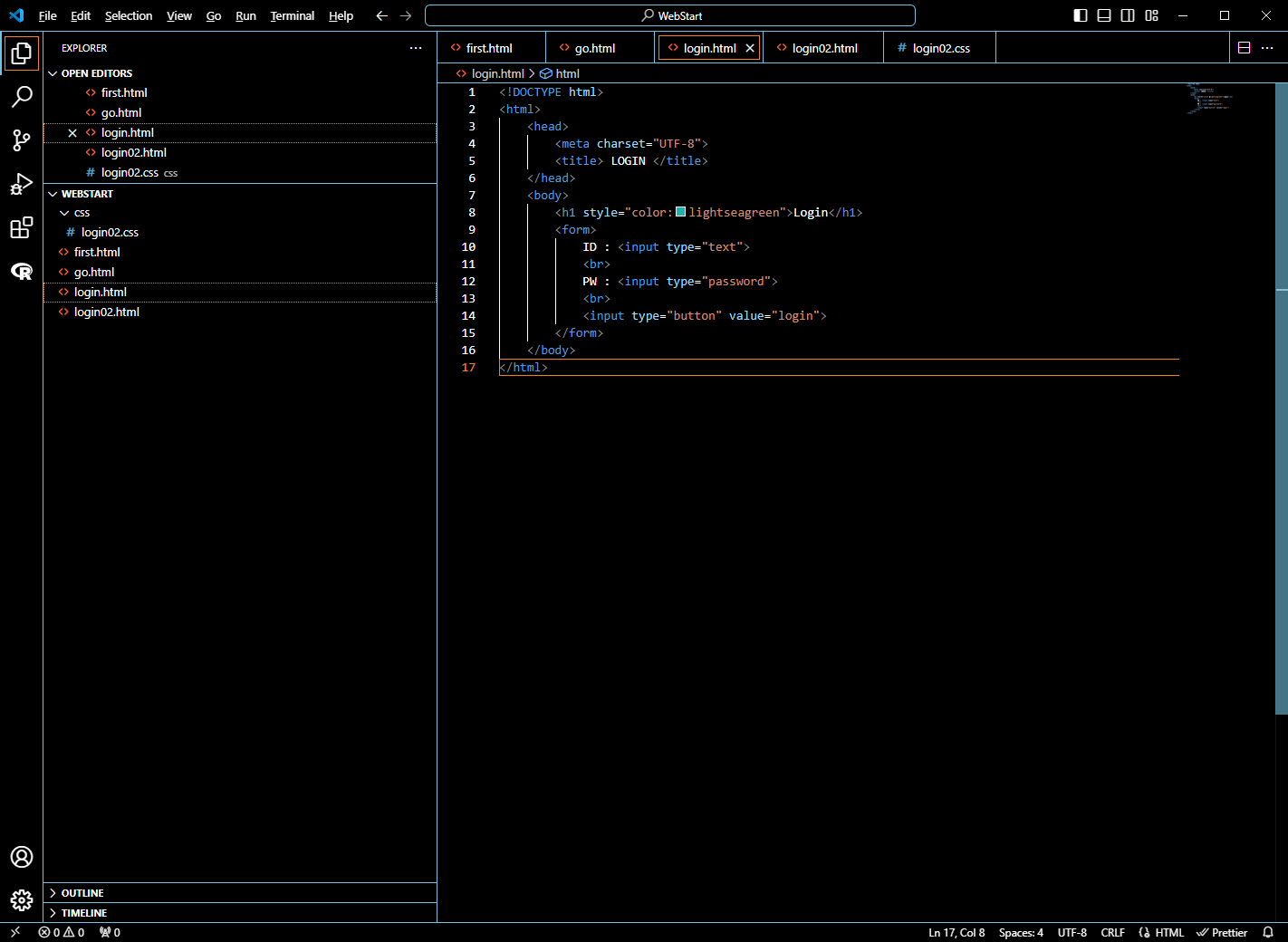This screenshot has width=1288, height=942.
Task: Select login.html in WEBSTART file tree
Action: [x=240, y=293]
